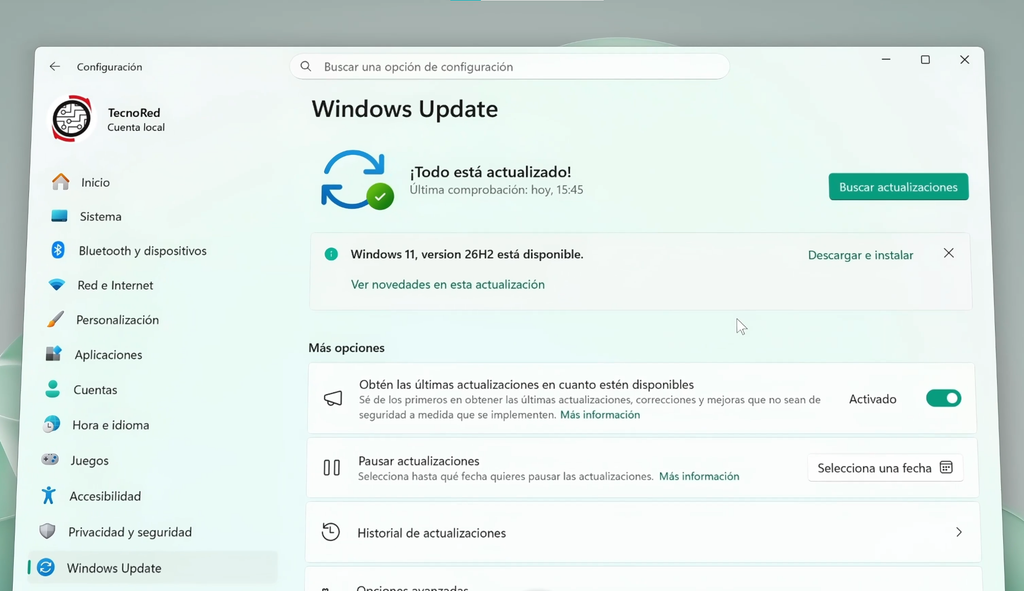Click the history clock icon

tap(330, 532)
